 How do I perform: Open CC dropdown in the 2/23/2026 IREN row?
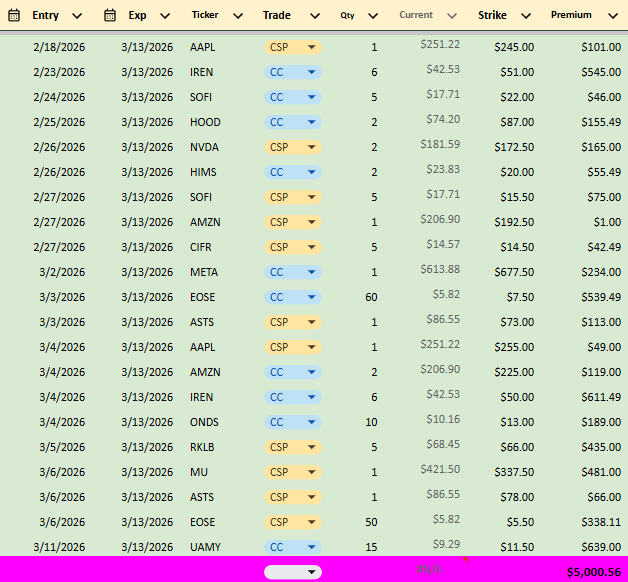[x=293, y=72]
